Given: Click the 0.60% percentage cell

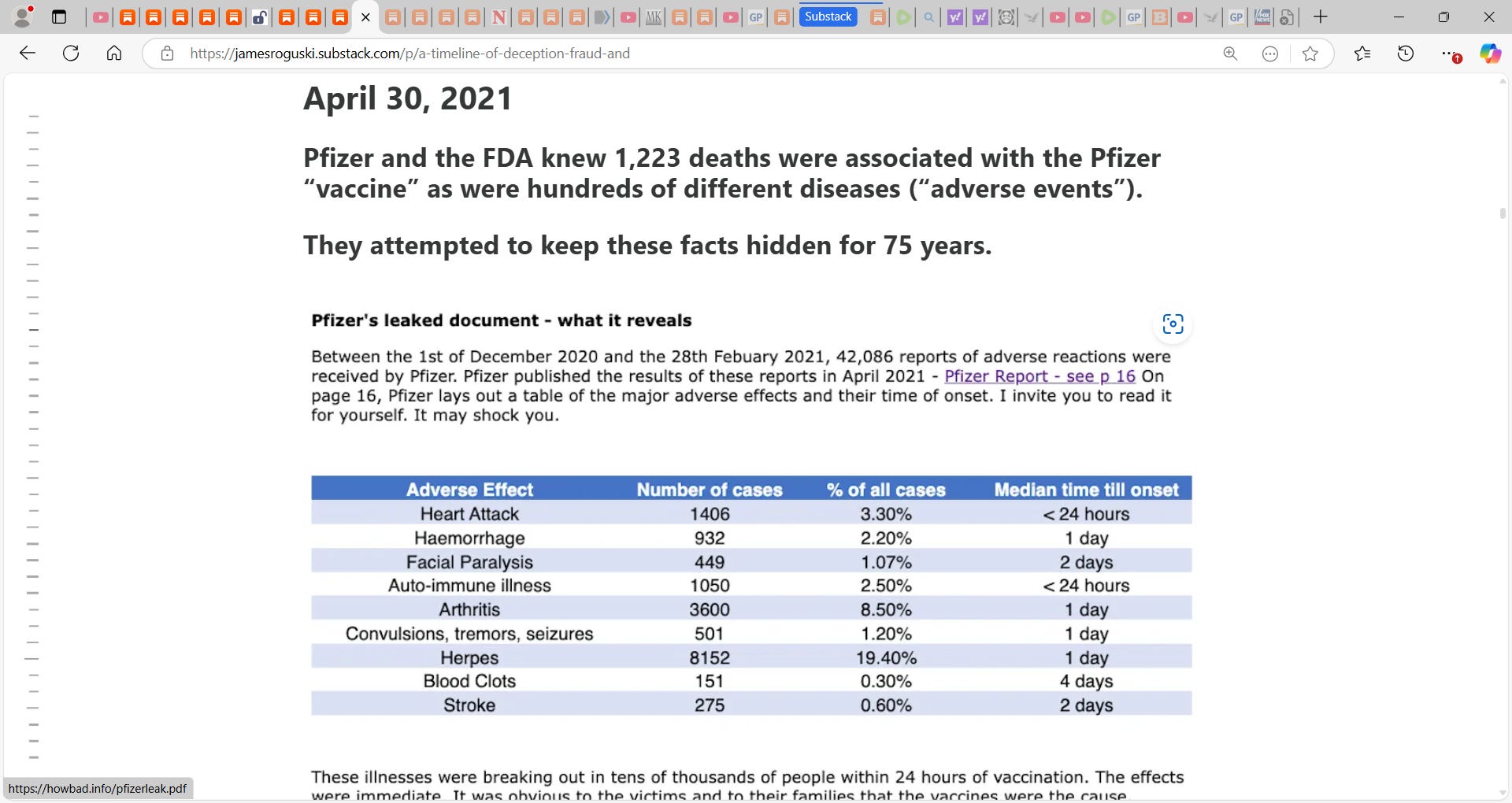Looking at the screenshot, I should pos(886,705).
